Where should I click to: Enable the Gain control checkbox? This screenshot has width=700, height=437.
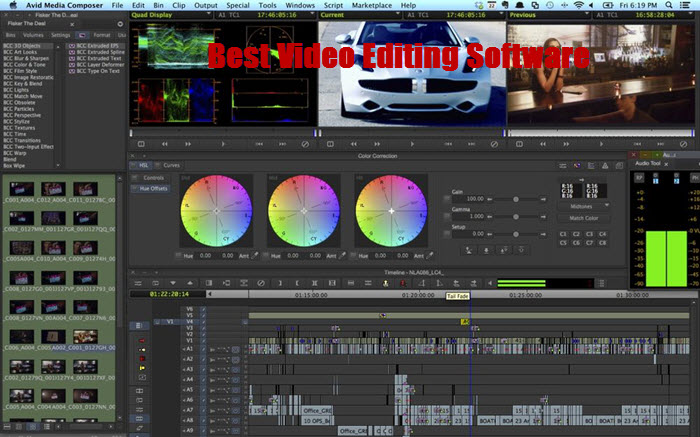coord(446,199)
